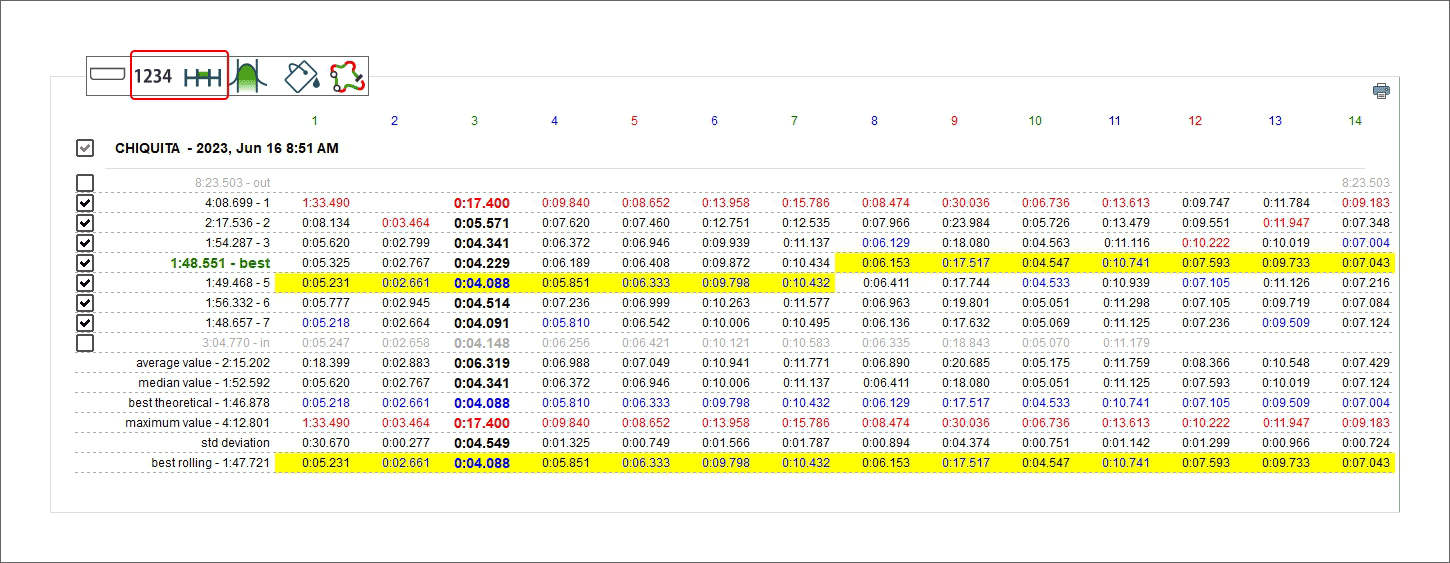1450x563 pixels.
Task: Click the printer icon
Action: click(1381, 91)
